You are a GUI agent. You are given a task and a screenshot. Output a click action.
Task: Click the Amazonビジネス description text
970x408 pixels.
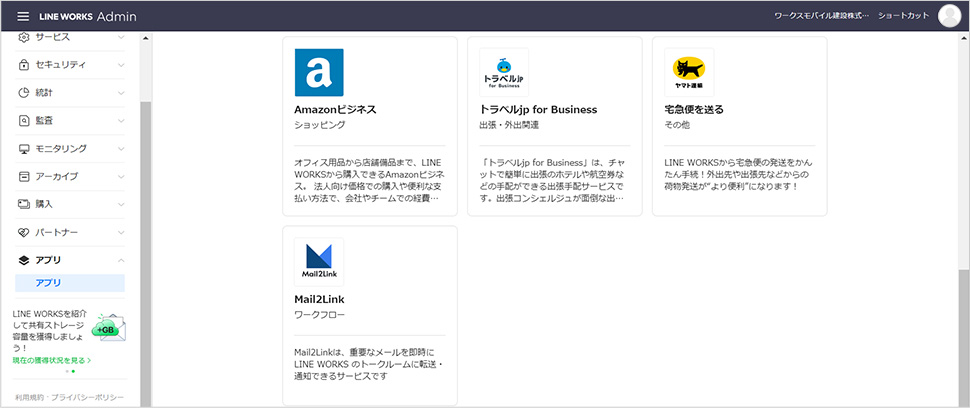(369, 181)
